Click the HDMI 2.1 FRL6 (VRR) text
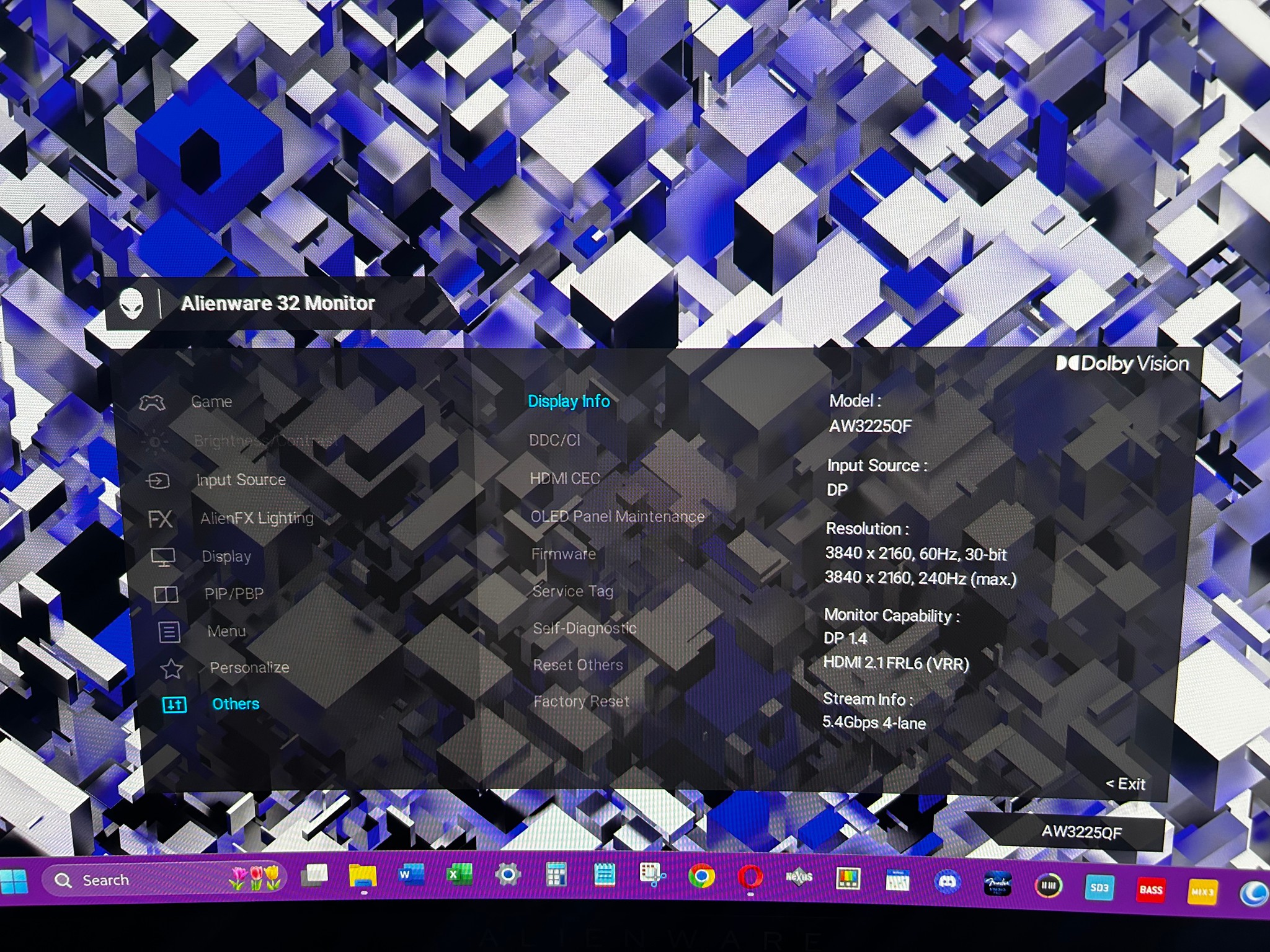Viewport: 1270px width, 952px height. click(896, 663)
